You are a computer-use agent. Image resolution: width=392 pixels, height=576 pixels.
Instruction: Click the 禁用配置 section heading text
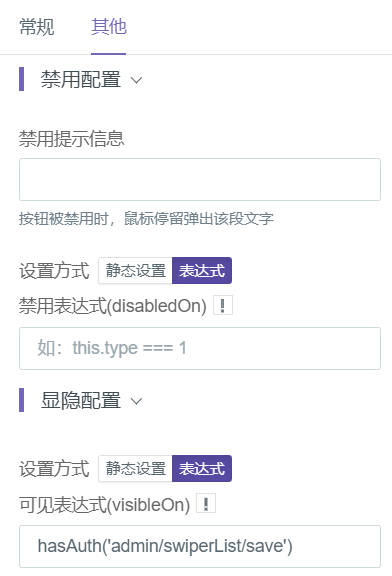81,79
